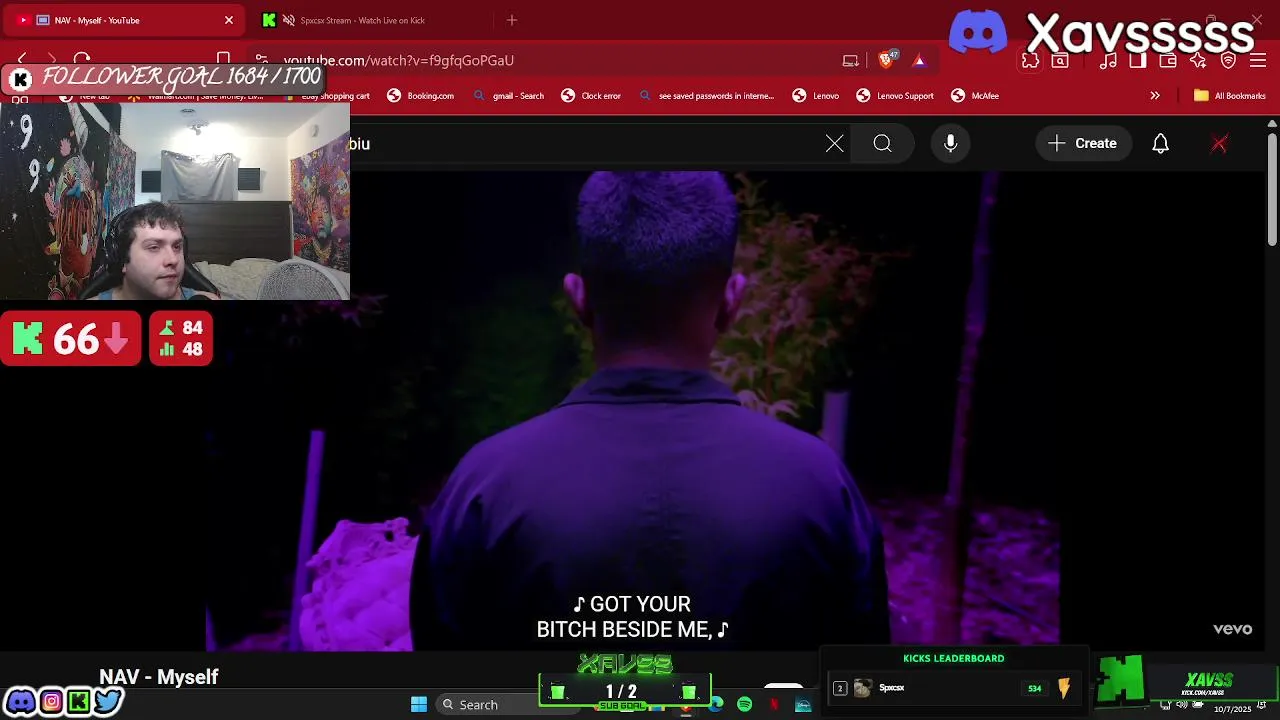
Task: Click the YouTube Create button
Action: (x=1083, y=144)
